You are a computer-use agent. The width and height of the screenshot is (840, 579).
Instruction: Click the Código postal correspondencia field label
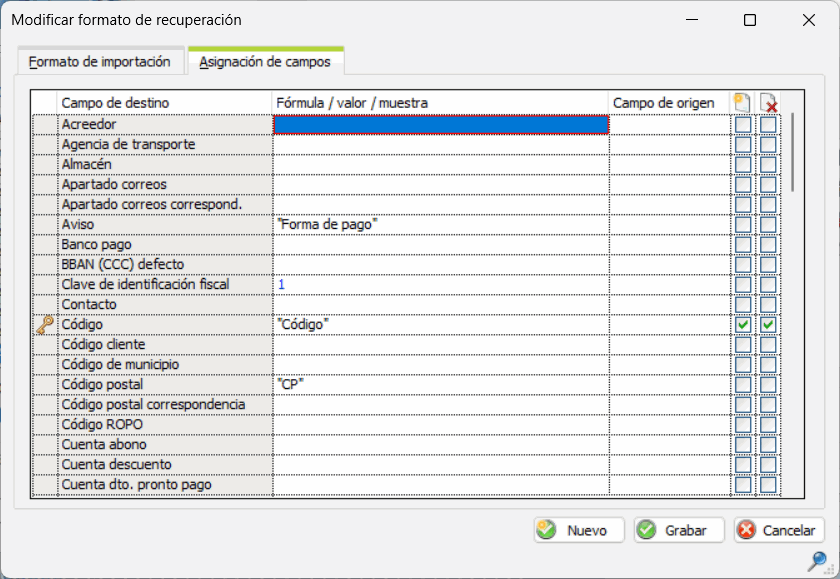(x=153, y=404)
